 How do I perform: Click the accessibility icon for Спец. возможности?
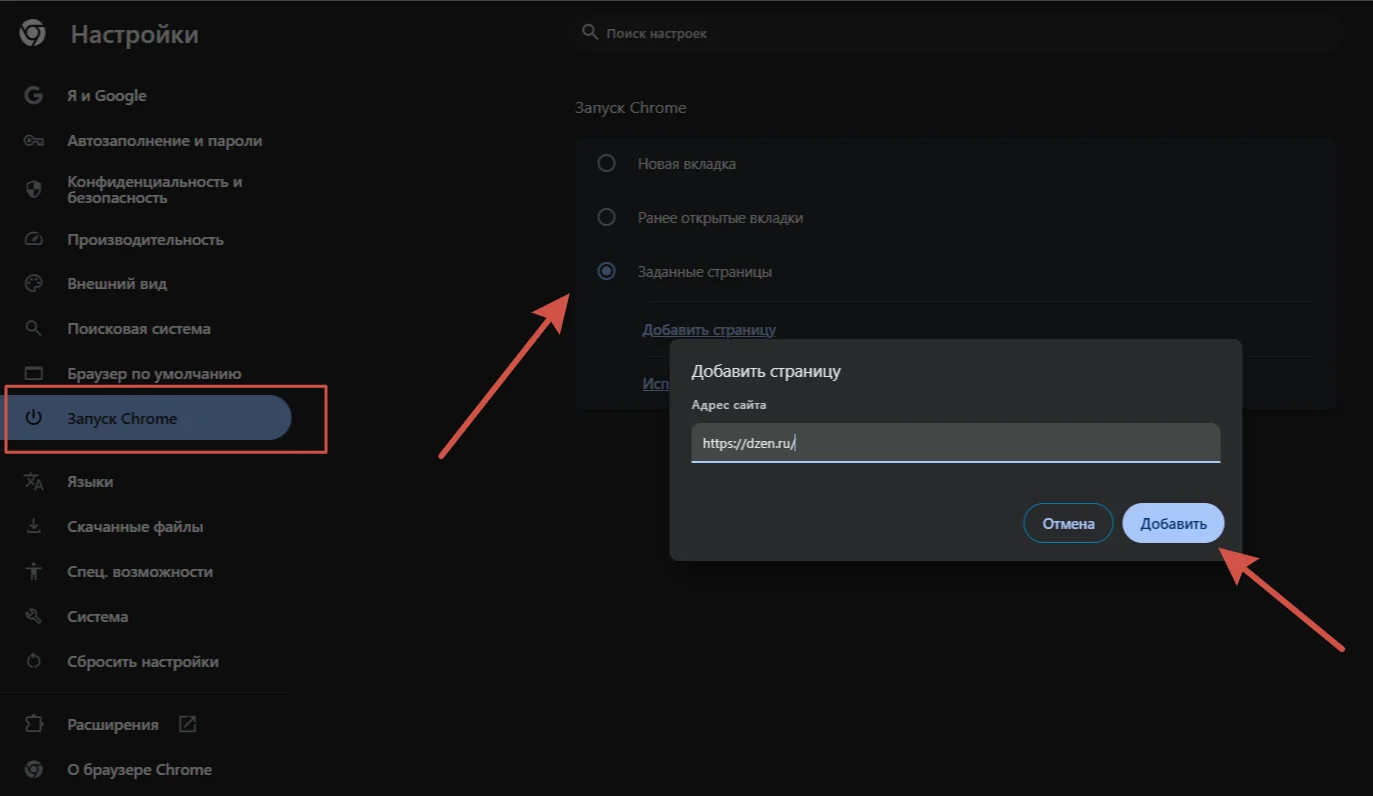(x=34, y=572)
